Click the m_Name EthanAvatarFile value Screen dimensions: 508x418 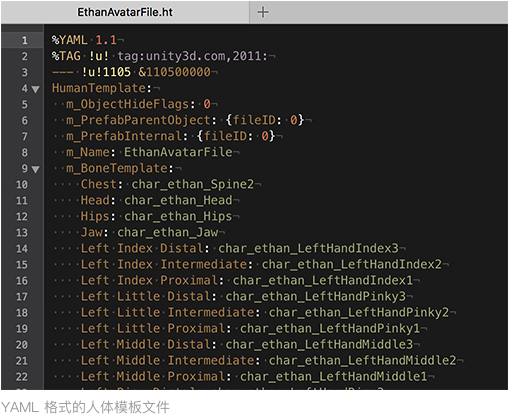click(x=178, y=152)
